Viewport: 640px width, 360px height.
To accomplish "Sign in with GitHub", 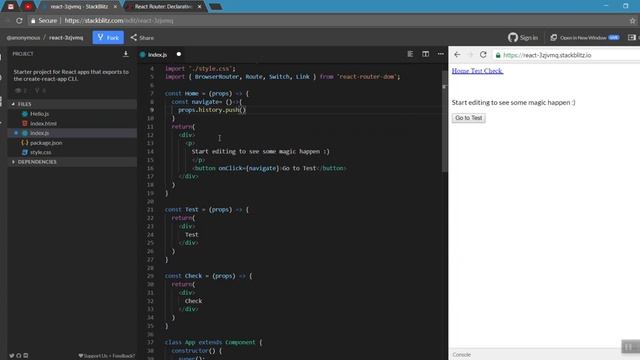I will click(523, 38).
